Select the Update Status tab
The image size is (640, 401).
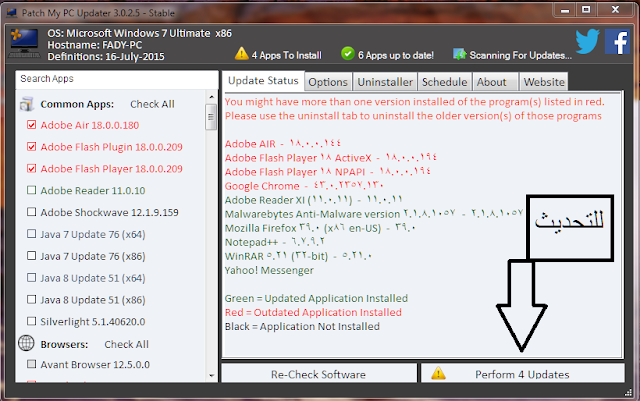[263, 81]
